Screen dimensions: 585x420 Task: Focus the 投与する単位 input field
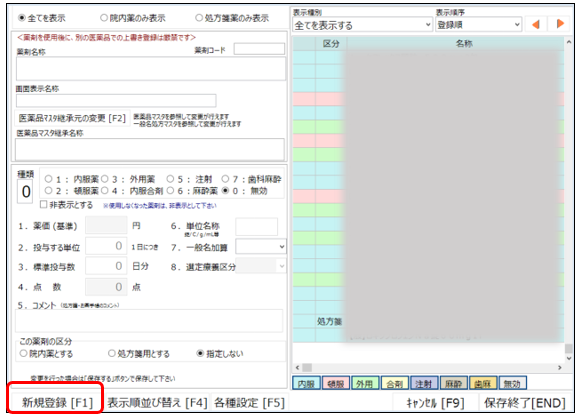click(x=106, y=246)
